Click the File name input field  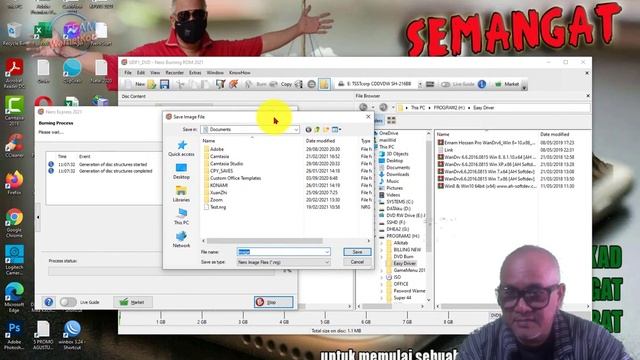[x=283, y=252]
